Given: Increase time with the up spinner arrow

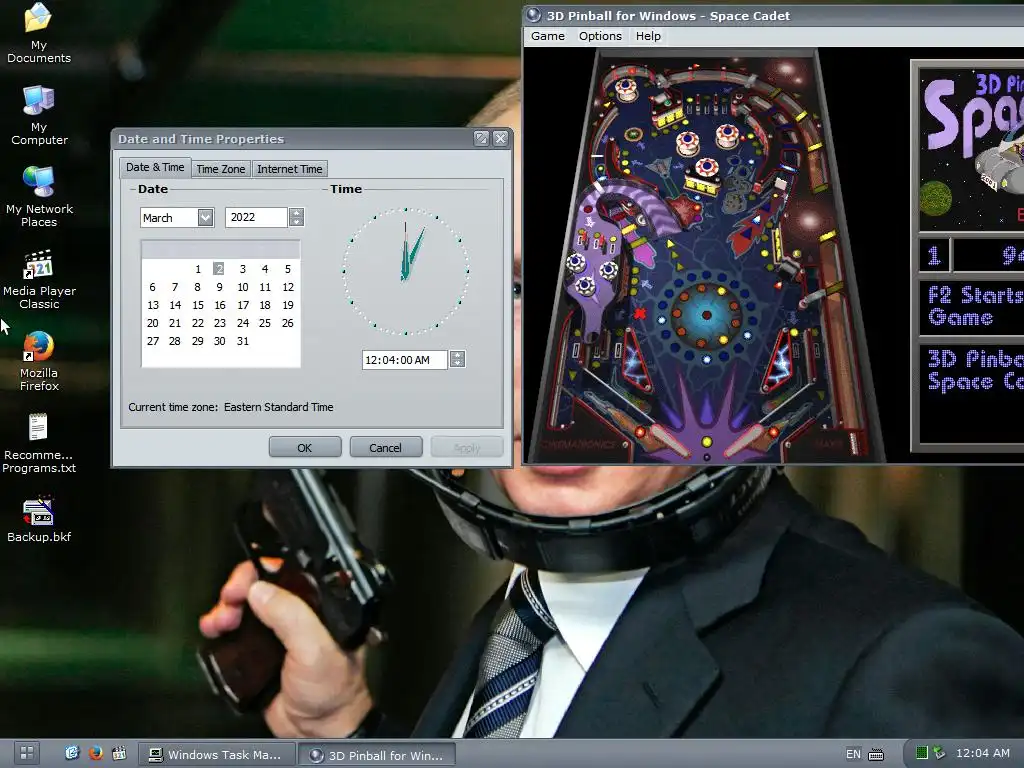Looking at the screenshot, I should [458, 355].
